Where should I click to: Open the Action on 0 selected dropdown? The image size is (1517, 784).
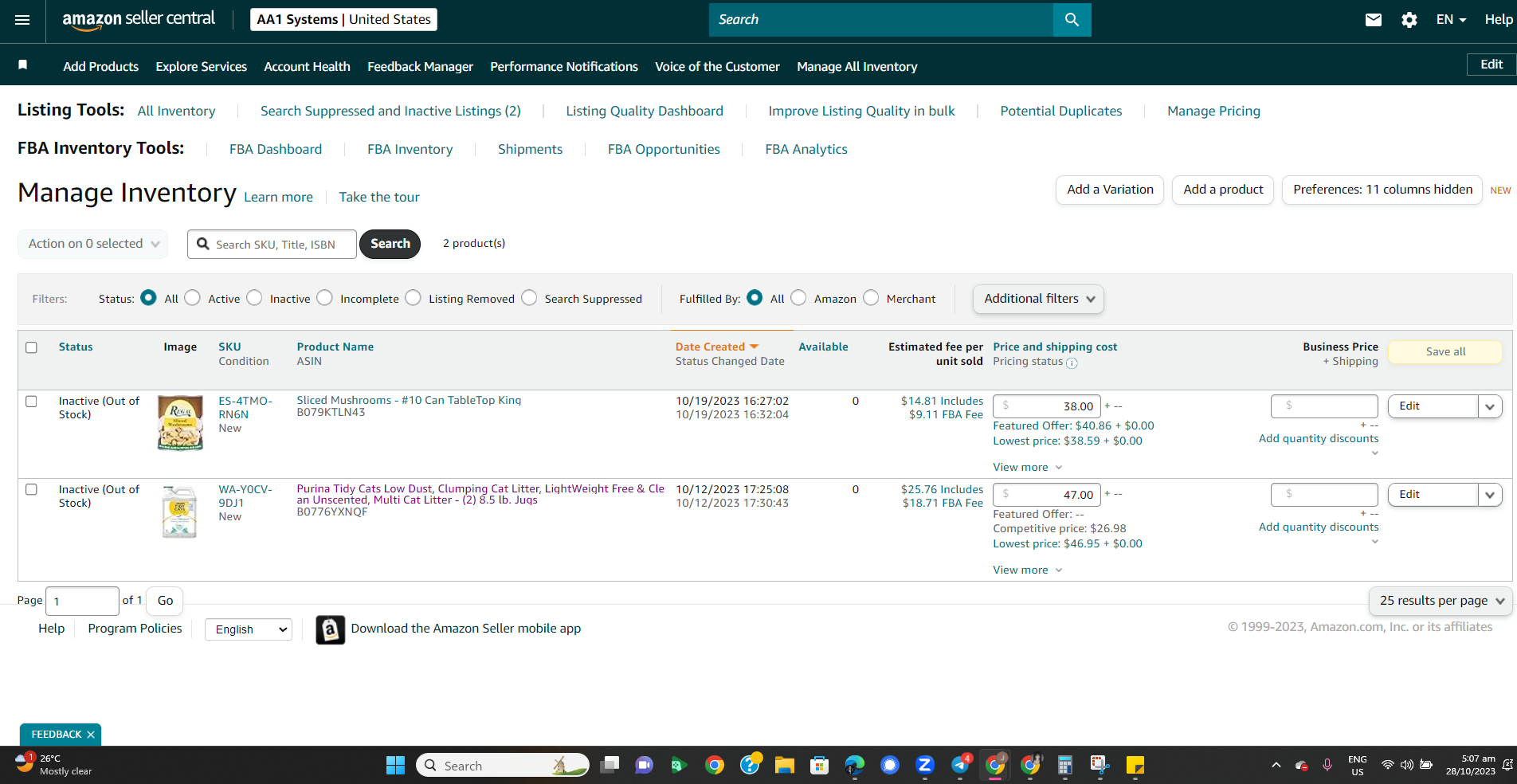93,244
